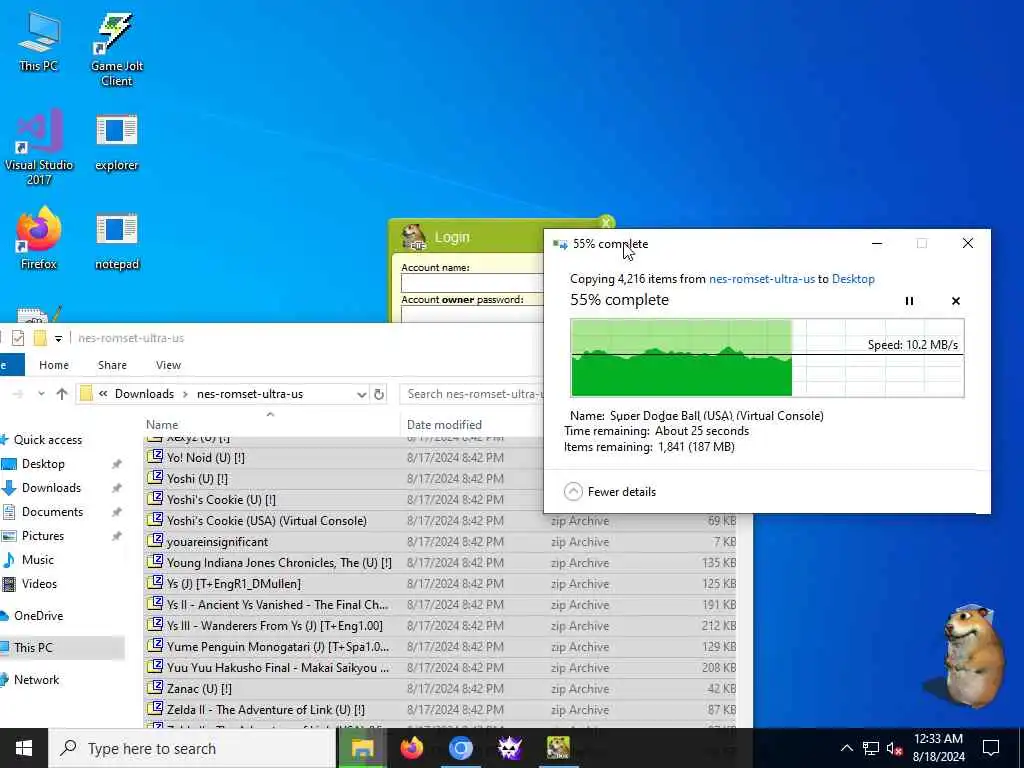Select OneDrive in the navigation pane
The width and height of the screenshot is (1024, 768).
coord(39,616)
